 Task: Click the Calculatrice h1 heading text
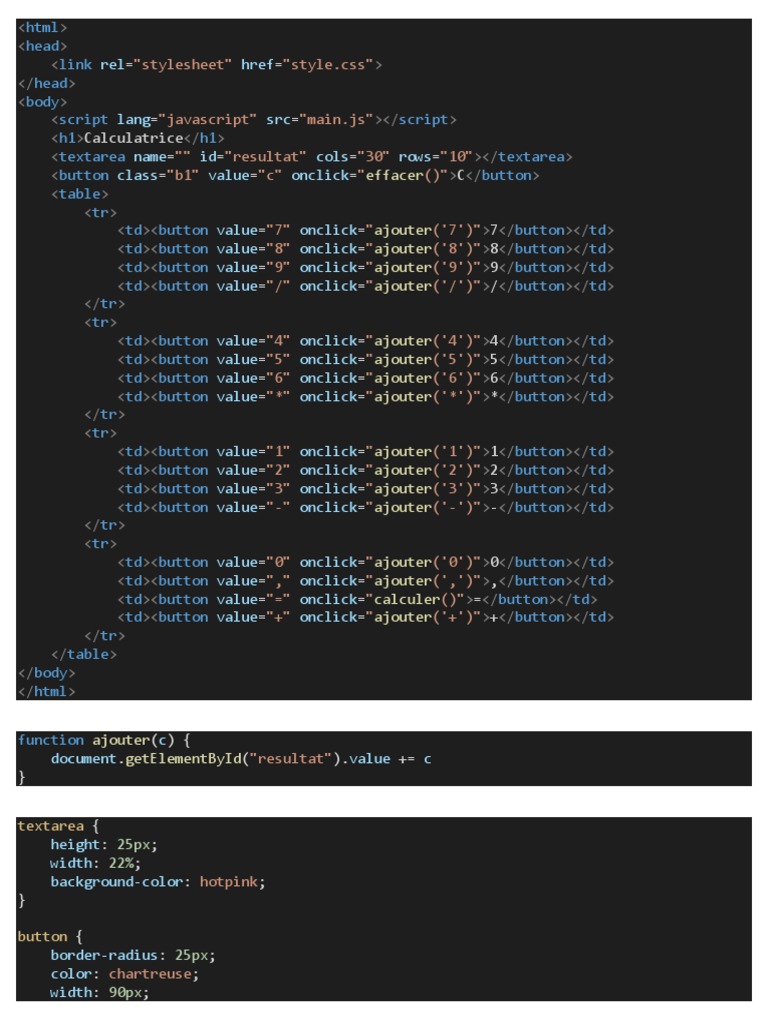pyautogui.click(x=134, y=138)
